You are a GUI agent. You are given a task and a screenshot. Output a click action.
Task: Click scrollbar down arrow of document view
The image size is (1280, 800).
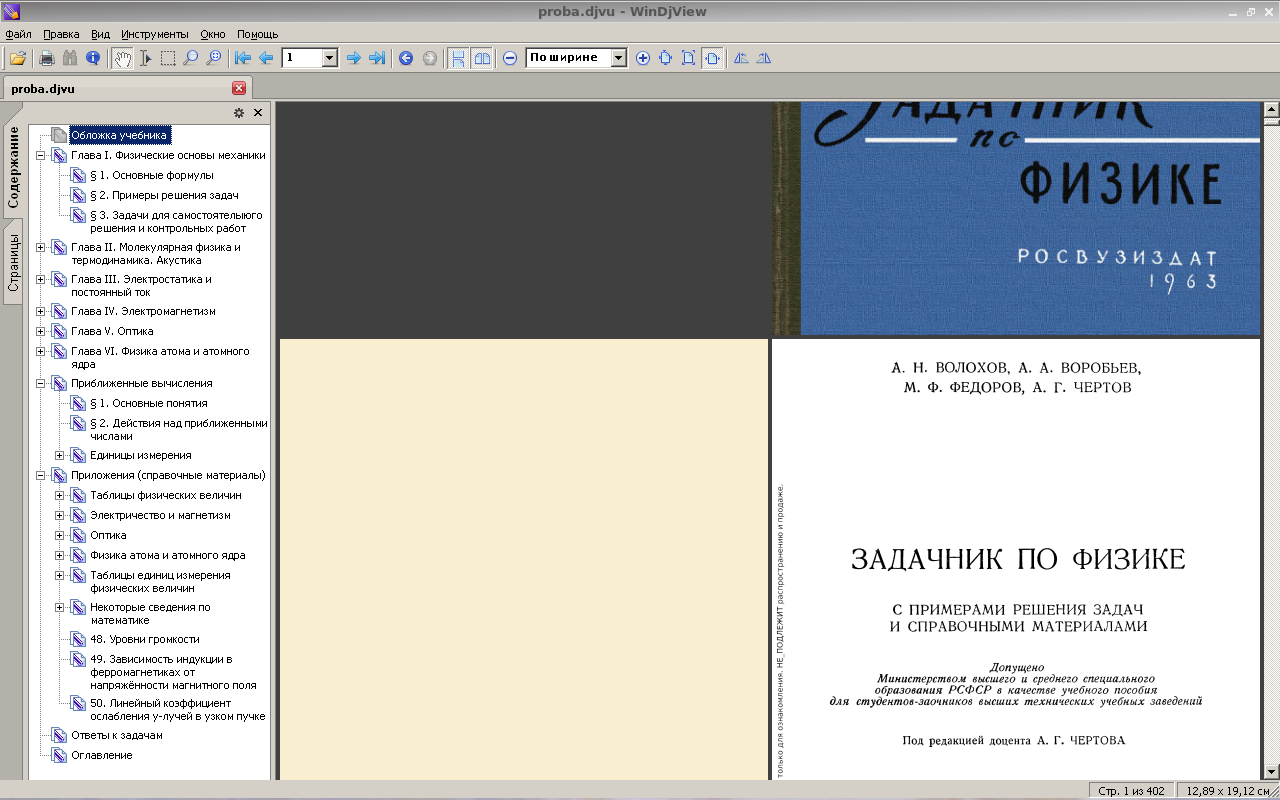[1272, 772]
